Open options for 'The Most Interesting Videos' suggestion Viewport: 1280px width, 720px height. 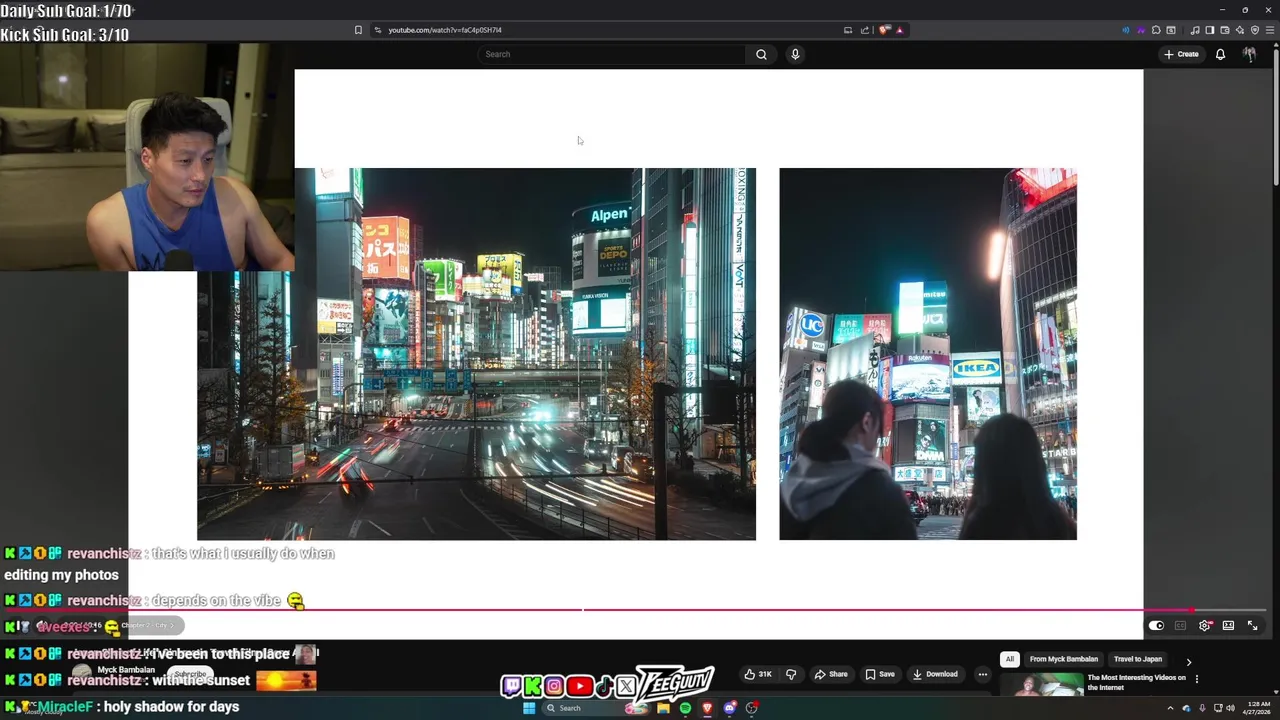point(1196,679)
